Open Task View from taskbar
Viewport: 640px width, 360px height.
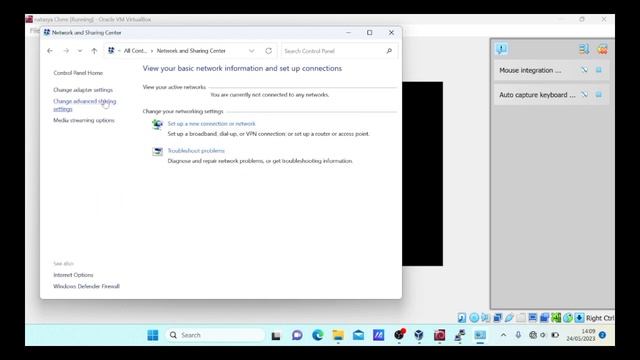276,336
